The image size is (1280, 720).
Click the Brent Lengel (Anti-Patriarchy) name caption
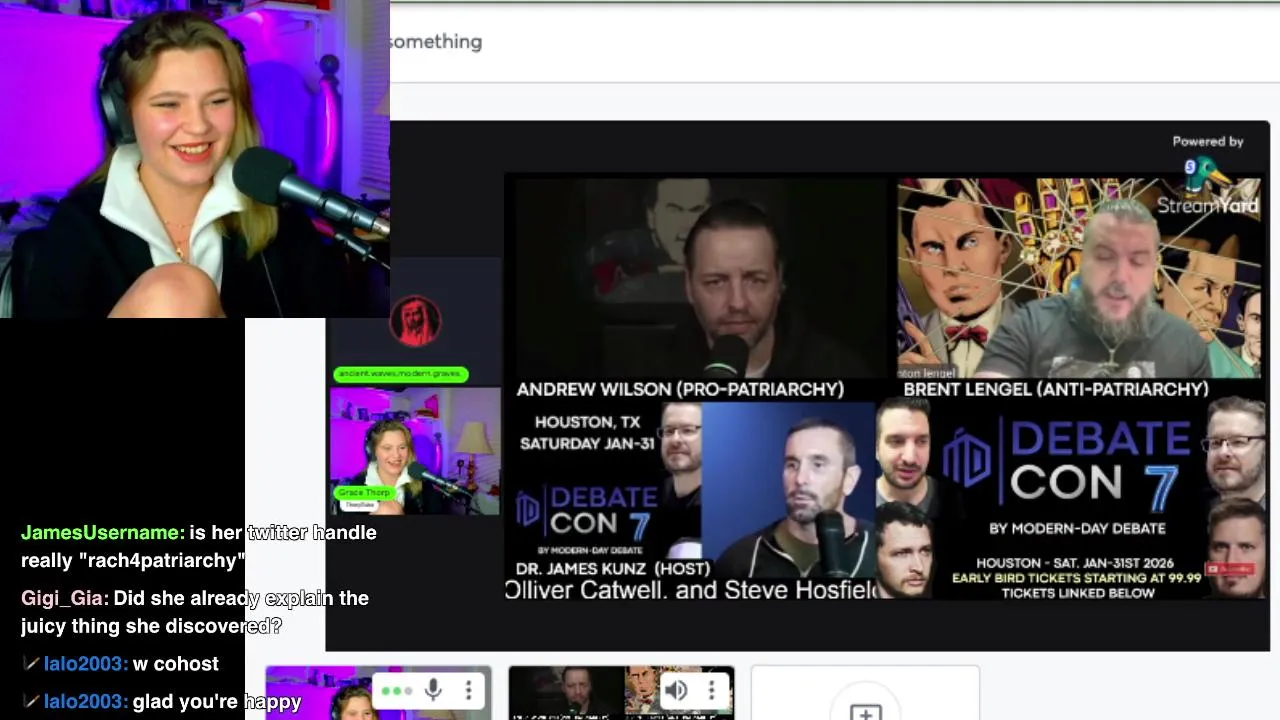point(1056,390)
